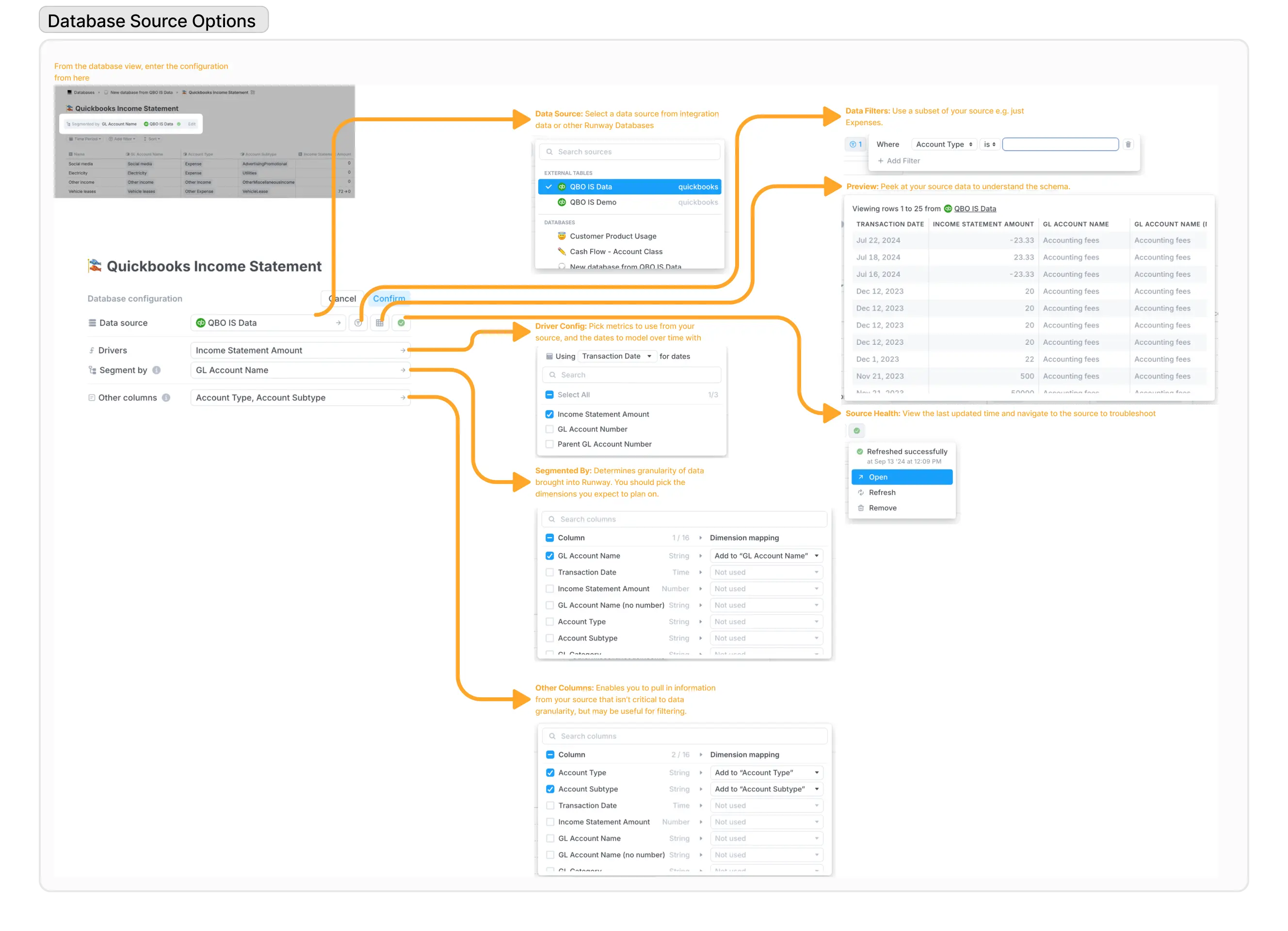Click the Quickbooks Income Statement emoji icon
Screen dimensions: 1288x931
[x=95, y=266]
